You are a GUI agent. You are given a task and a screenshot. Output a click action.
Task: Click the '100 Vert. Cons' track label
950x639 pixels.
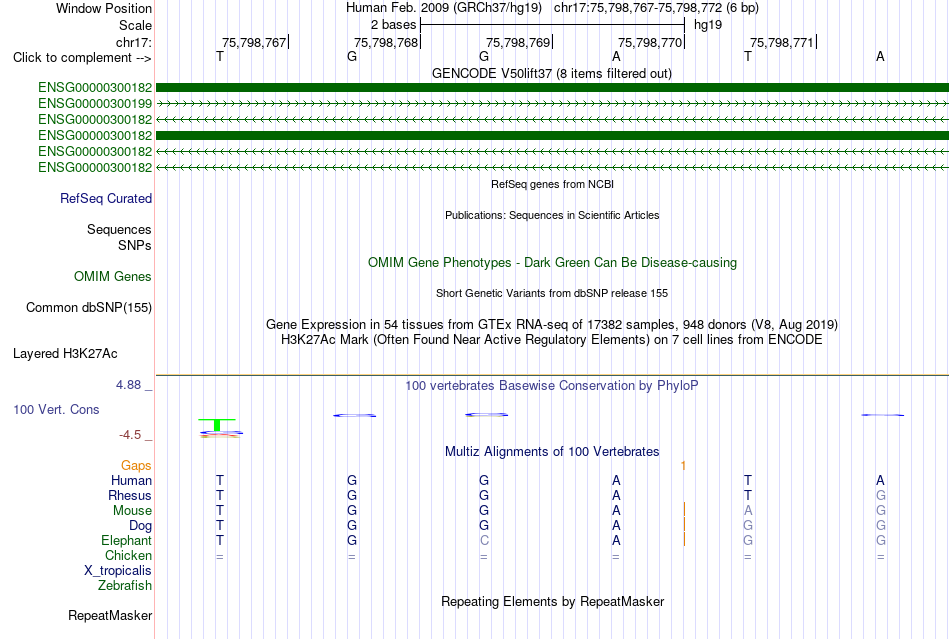pyautogui.click(x=56, y=410)
